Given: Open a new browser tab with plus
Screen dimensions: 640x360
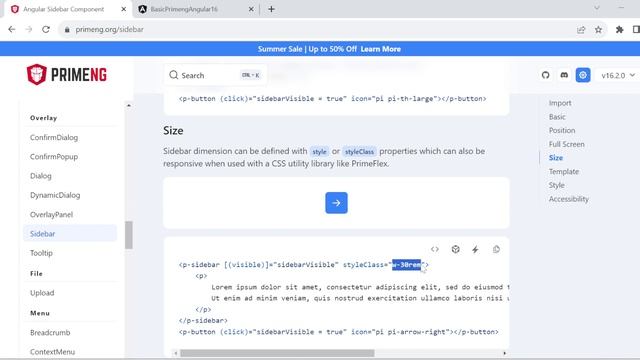Looking at the screenshot, I should (x=271, y=9).
